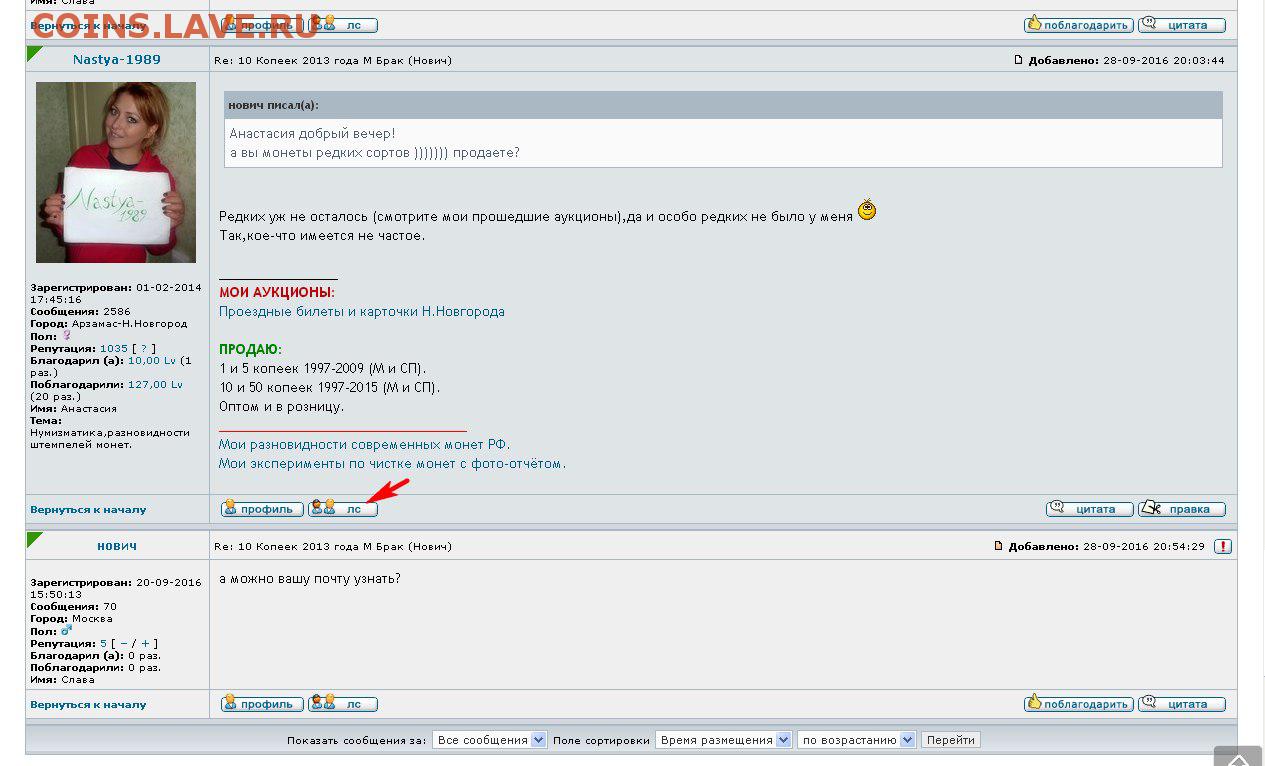Viewport: 1265px width, 766px height.
Task: Click the Показать сообщения за: label
Action: coord(356,740)
